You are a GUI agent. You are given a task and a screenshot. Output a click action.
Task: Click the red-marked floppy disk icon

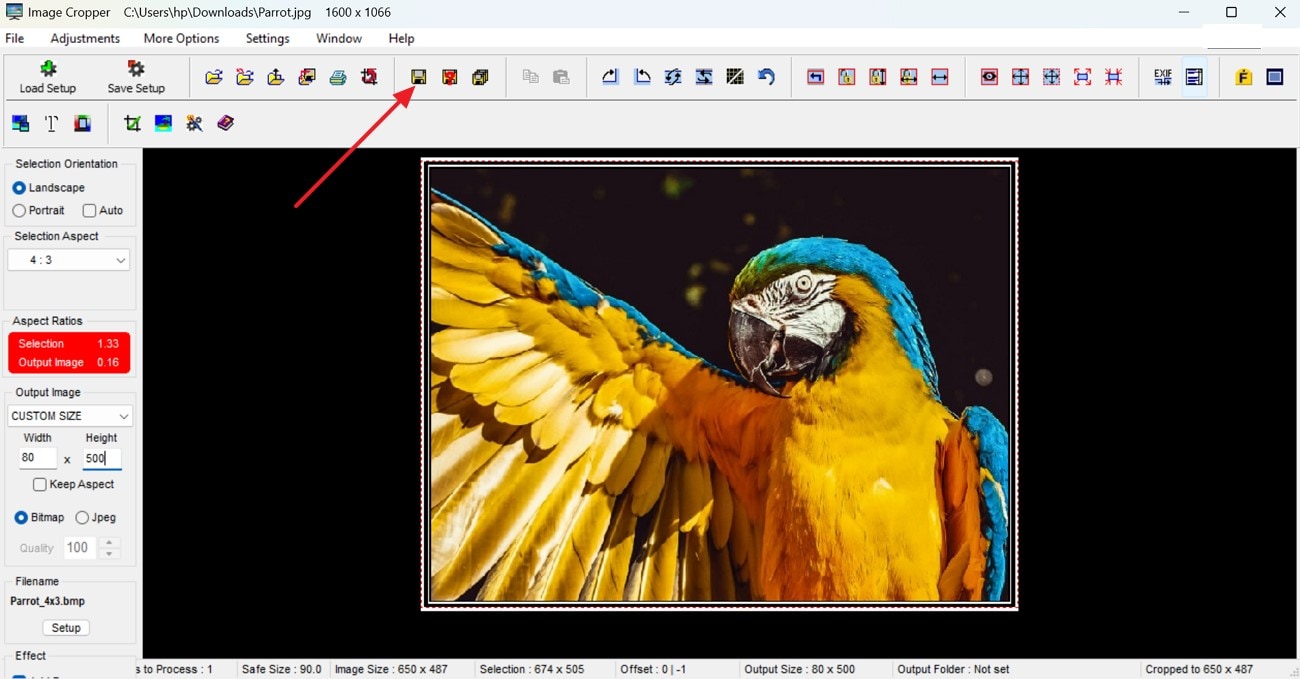[450, 77]
